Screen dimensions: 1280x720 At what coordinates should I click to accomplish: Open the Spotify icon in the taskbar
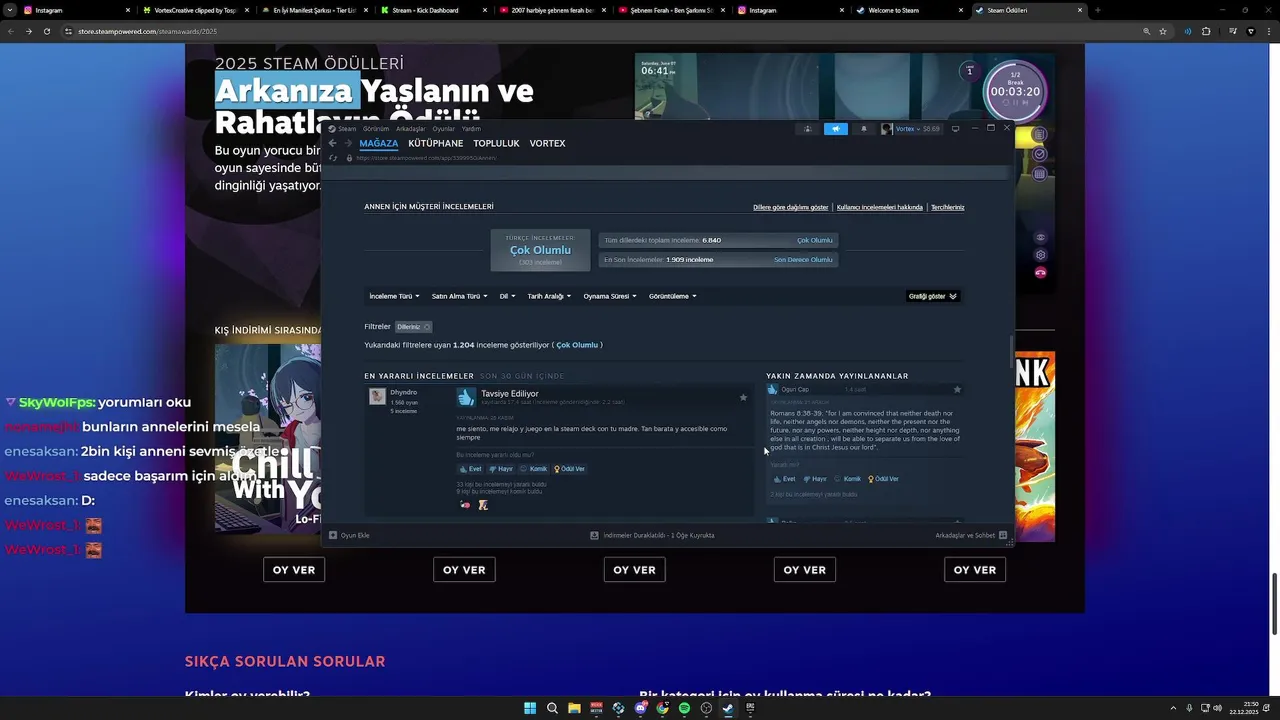coord(684,708)
